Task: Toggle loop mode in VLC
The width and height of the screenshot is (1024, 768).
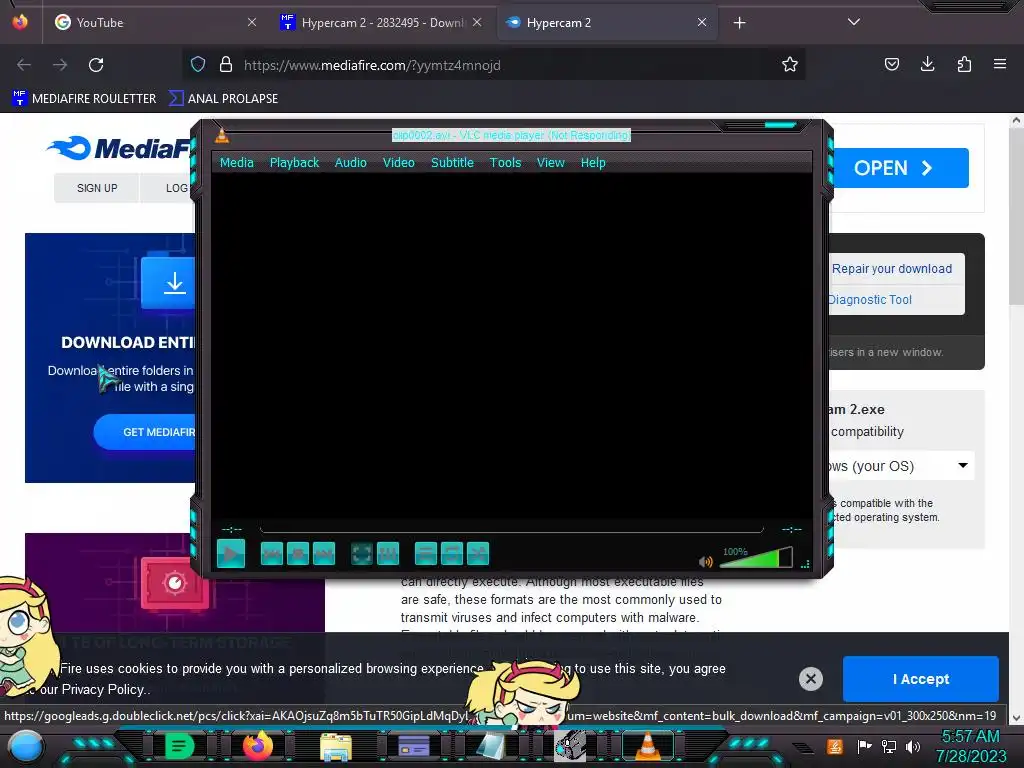Action: coord(452,554)
